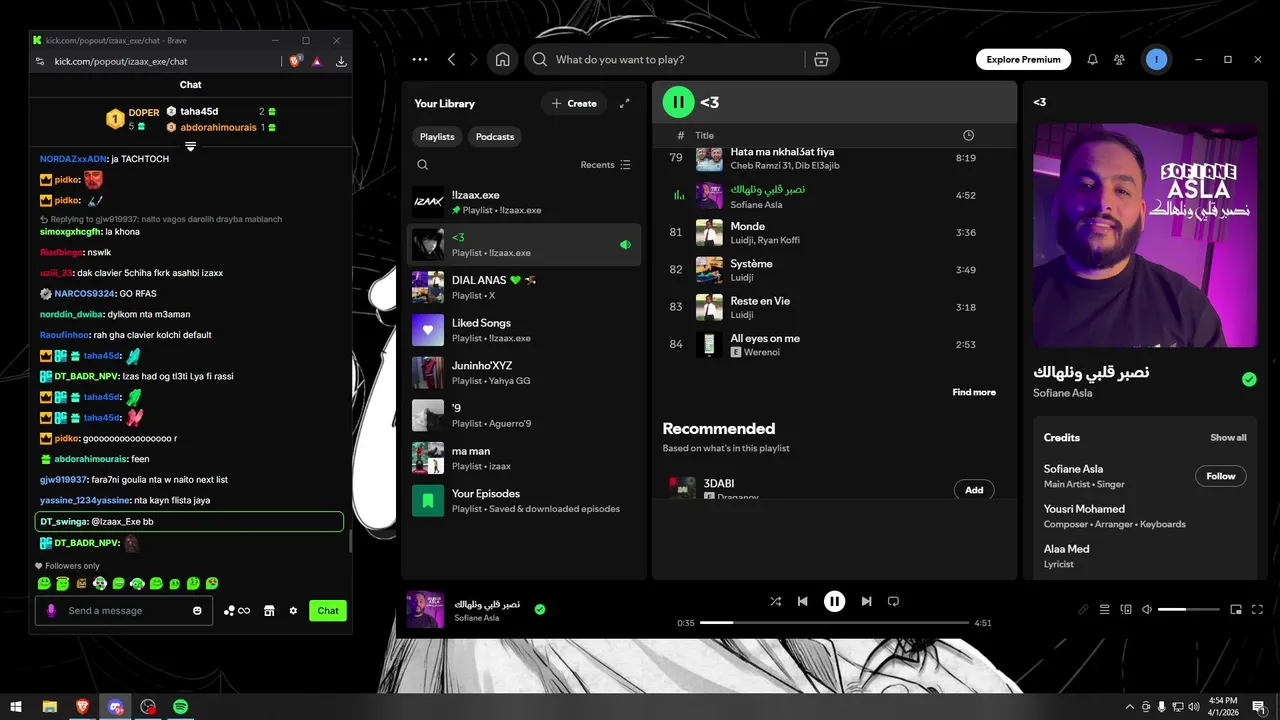Open the !Izaax.exe playlist in library
This screenshot has width=1280, height=720.
coord(525,202)
